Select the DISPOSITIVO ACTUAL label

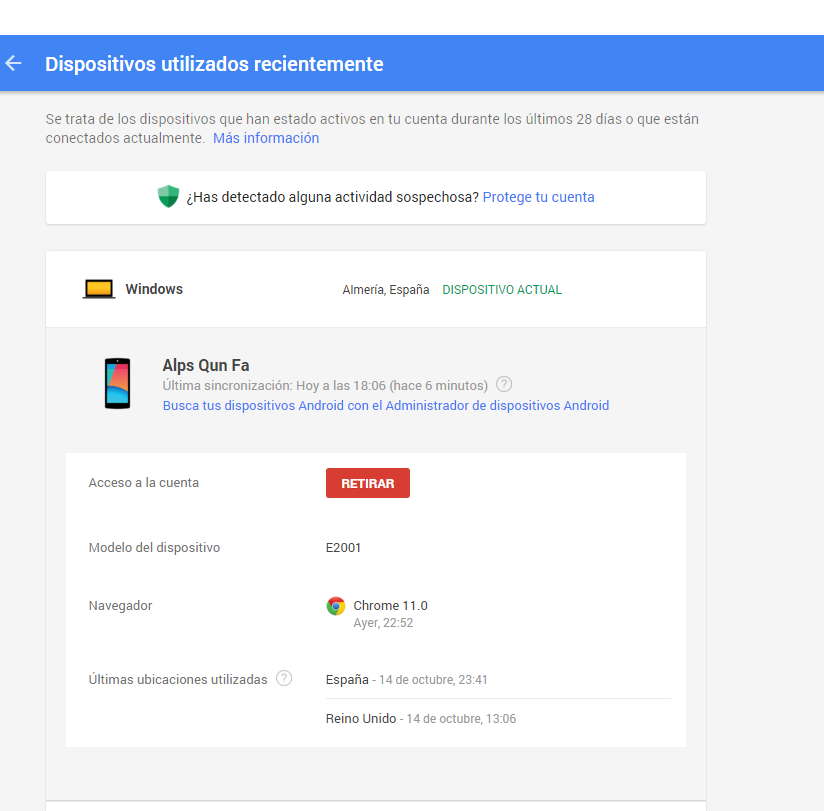coord(502,290)
